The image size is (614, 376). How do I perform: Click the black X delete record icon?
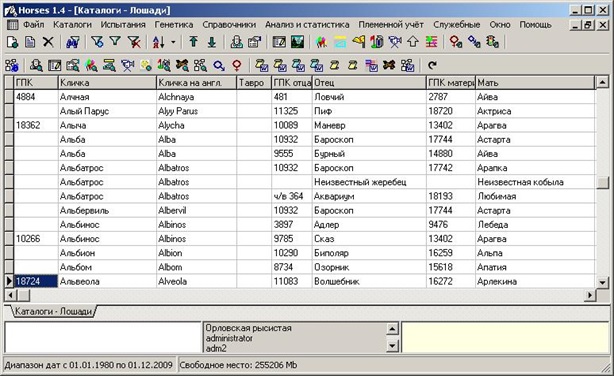48,42
